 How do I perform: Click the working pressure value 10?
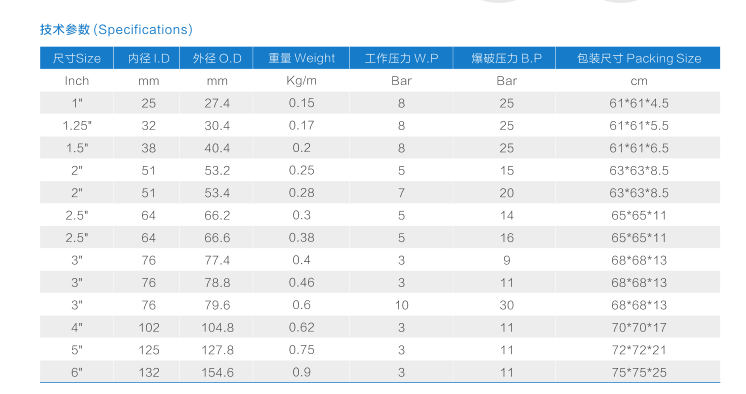401,305
